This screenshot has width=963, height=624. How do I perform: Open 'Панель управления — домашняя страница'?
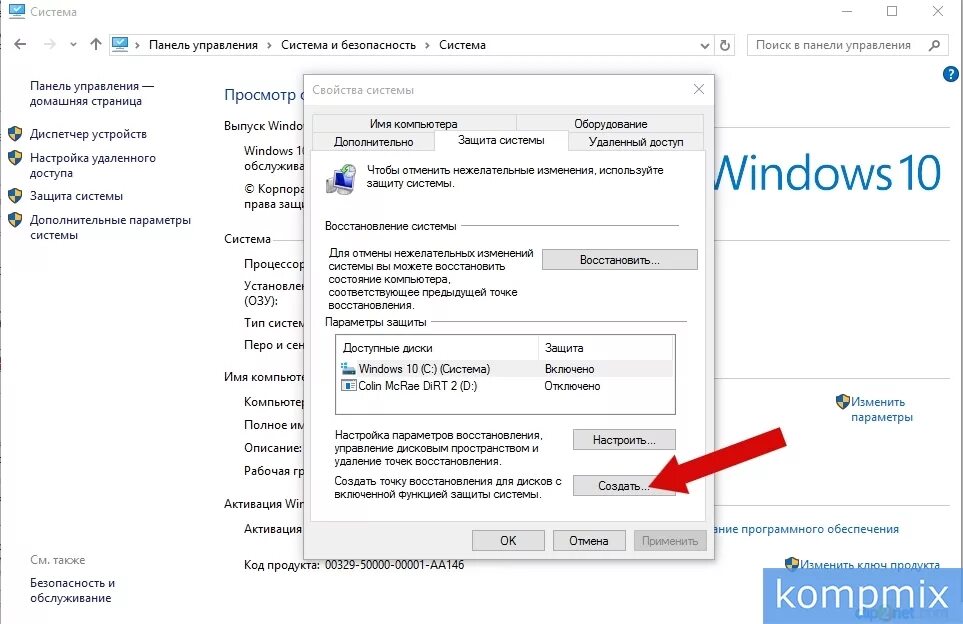pos(92,93)
